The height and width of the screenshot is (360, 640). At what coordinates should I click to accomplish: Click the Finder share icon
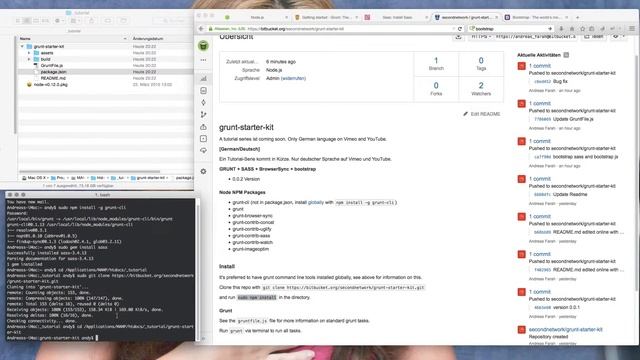coord(91,20)
